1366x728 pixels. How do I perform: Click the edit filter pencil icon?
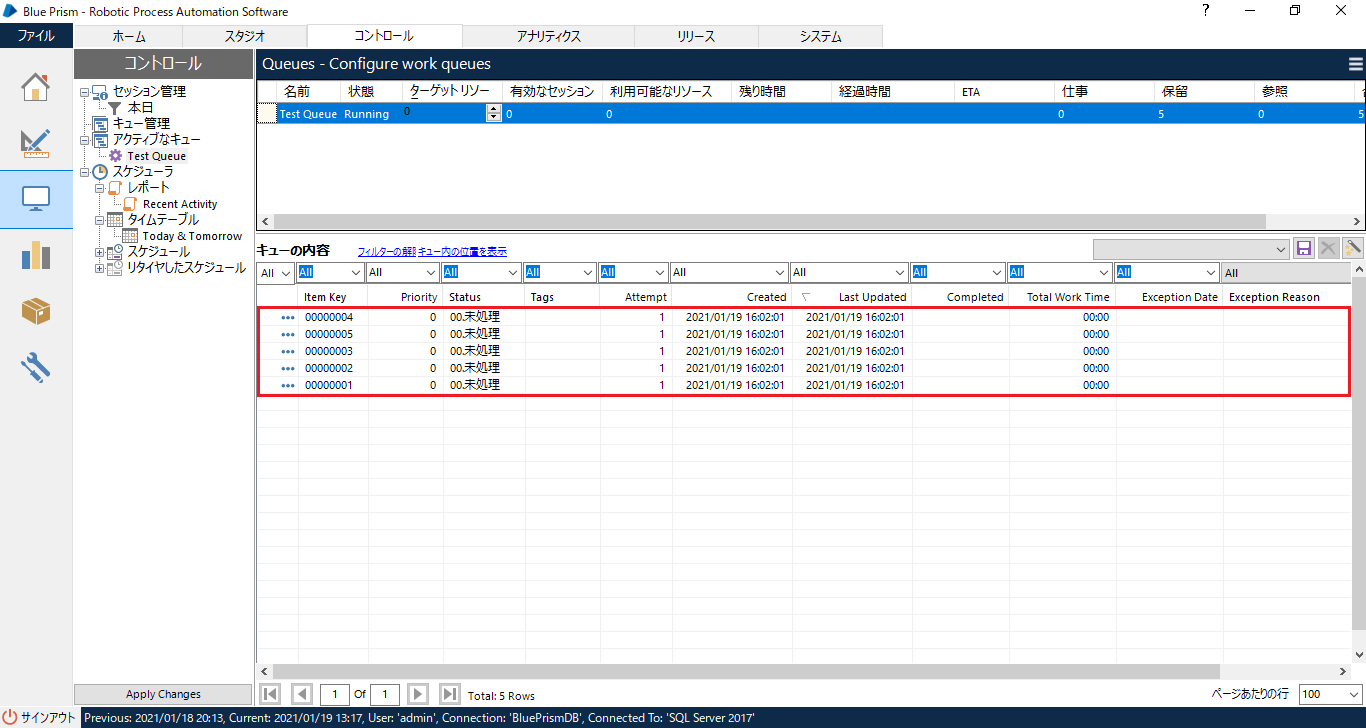click(1353, 248)
